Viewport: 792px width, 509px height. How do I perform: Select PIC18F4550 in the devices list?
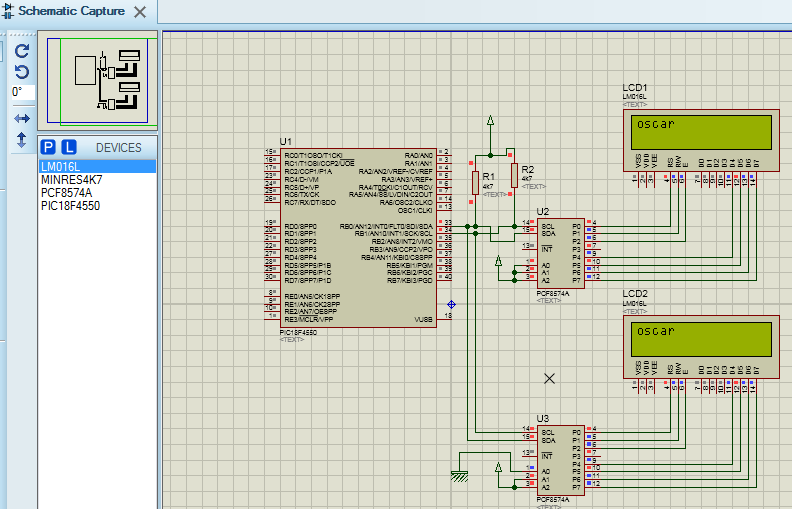click(x=97, y=206)
